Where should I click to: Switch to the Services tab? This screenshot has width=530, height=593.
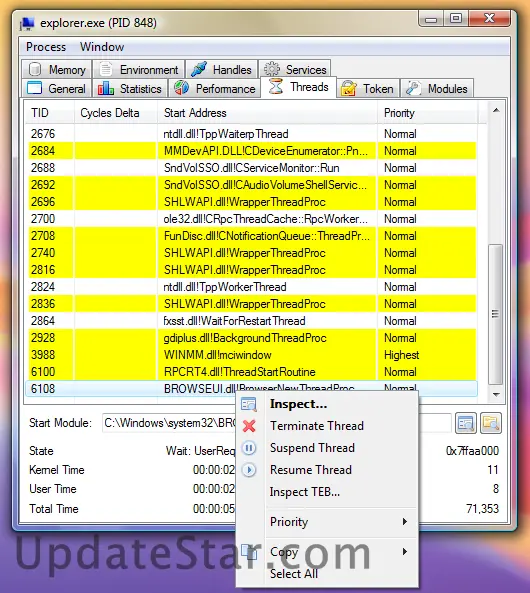coord(295,70)
